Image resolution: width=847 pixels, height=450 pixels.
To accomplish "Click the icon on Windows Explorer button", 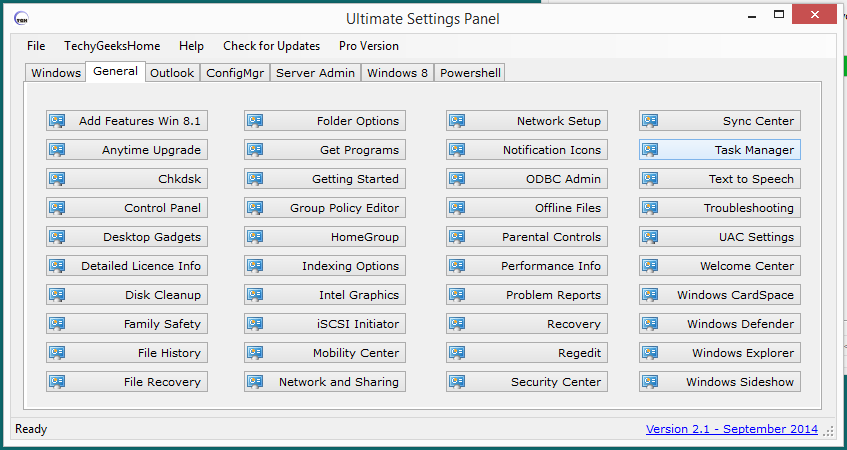I will point(650,353).
